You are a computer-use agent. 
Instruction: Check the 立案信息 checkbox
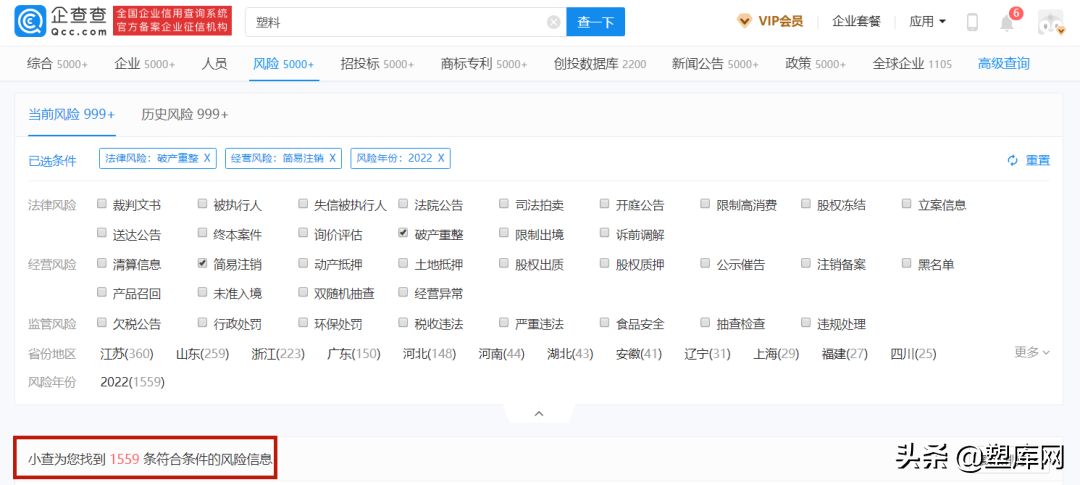[906, 204]
